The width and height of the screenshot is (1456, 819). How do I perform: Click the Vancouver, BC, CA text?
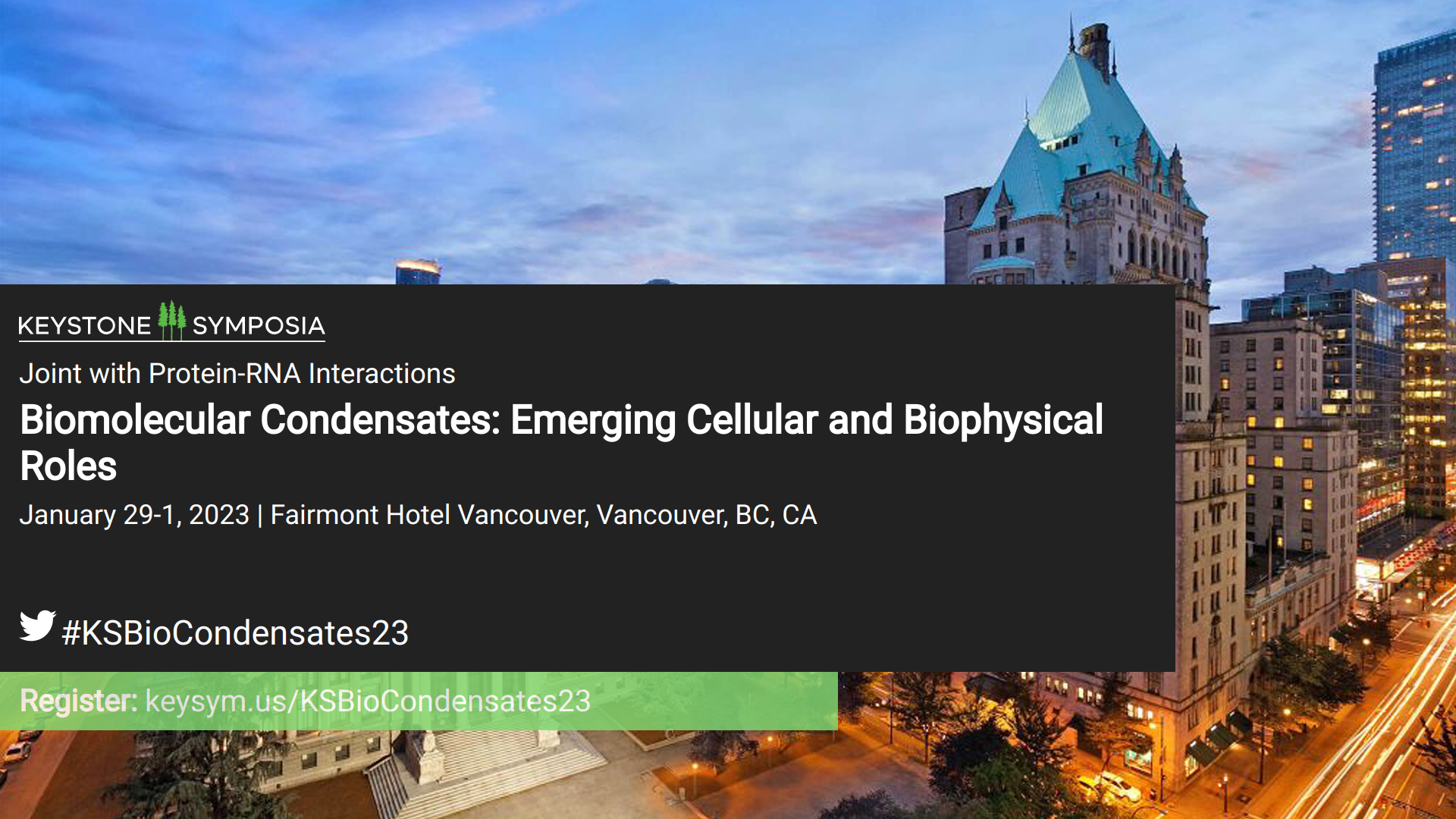coord(707,515)
